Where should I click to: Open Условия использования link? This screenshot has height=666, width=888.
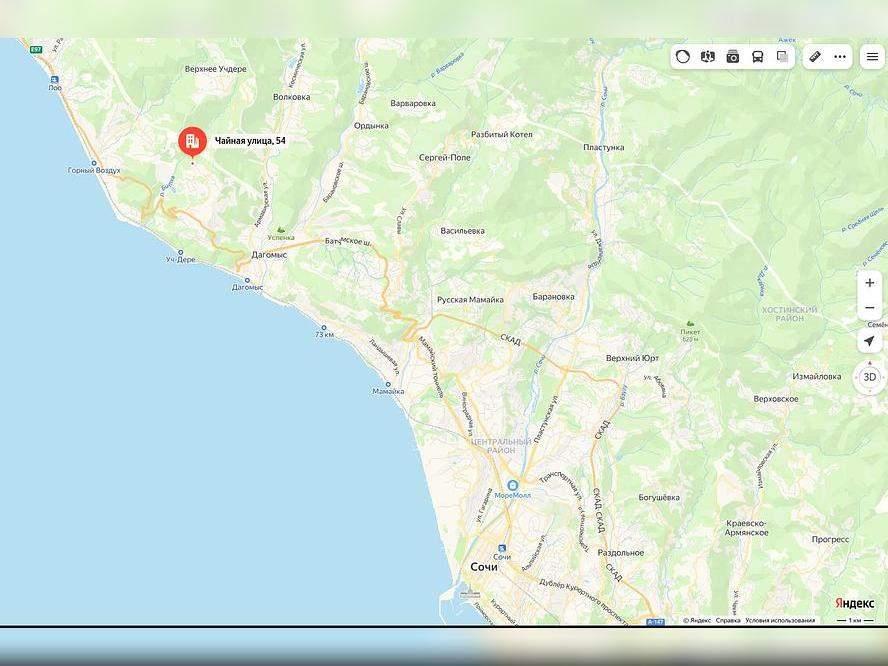pyautogui.click(x=780, y=620)
